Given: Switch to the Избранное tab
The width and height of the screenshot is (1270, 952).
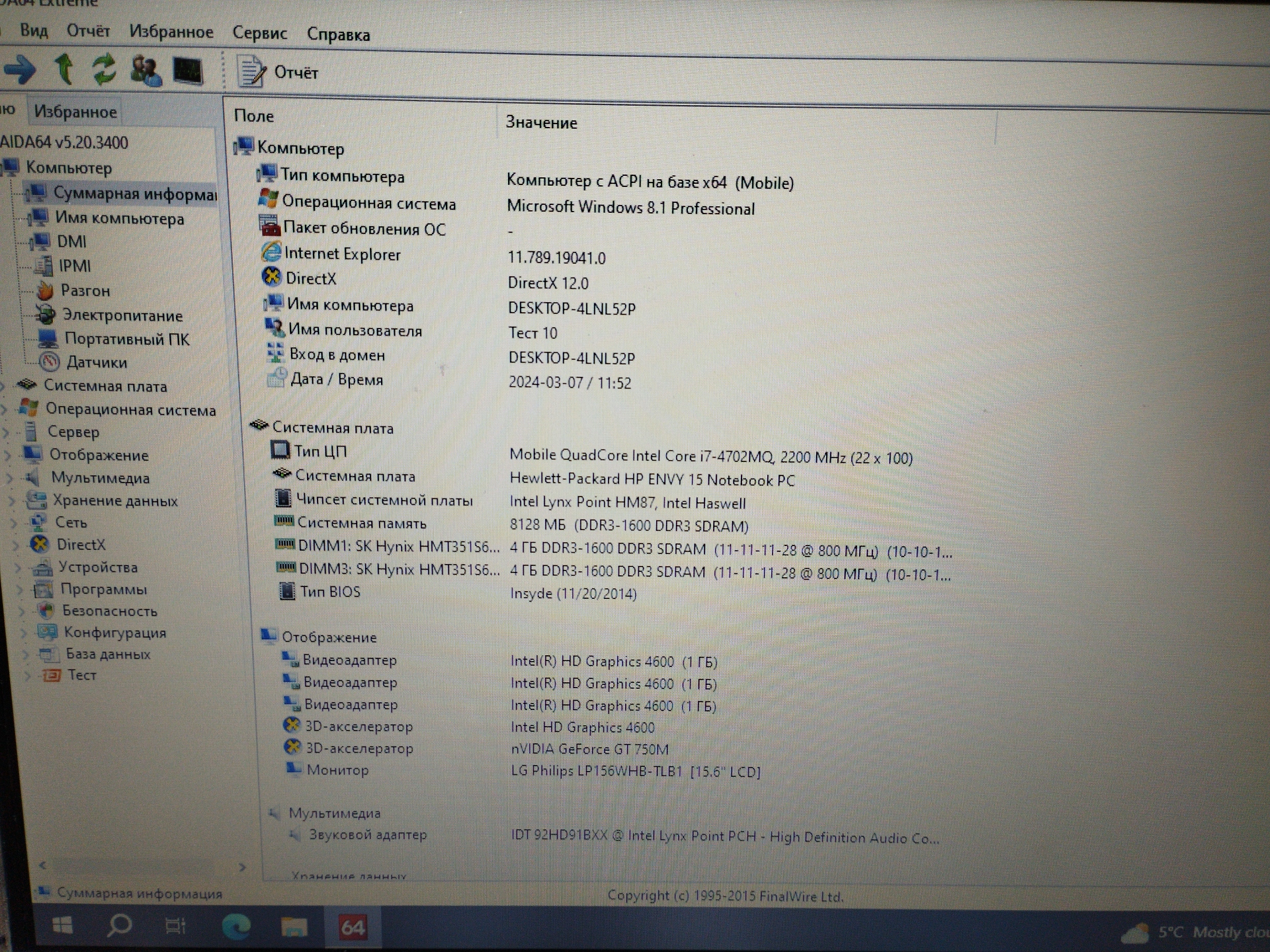Looking at the screenshot, I should click(x=75, y=112).
